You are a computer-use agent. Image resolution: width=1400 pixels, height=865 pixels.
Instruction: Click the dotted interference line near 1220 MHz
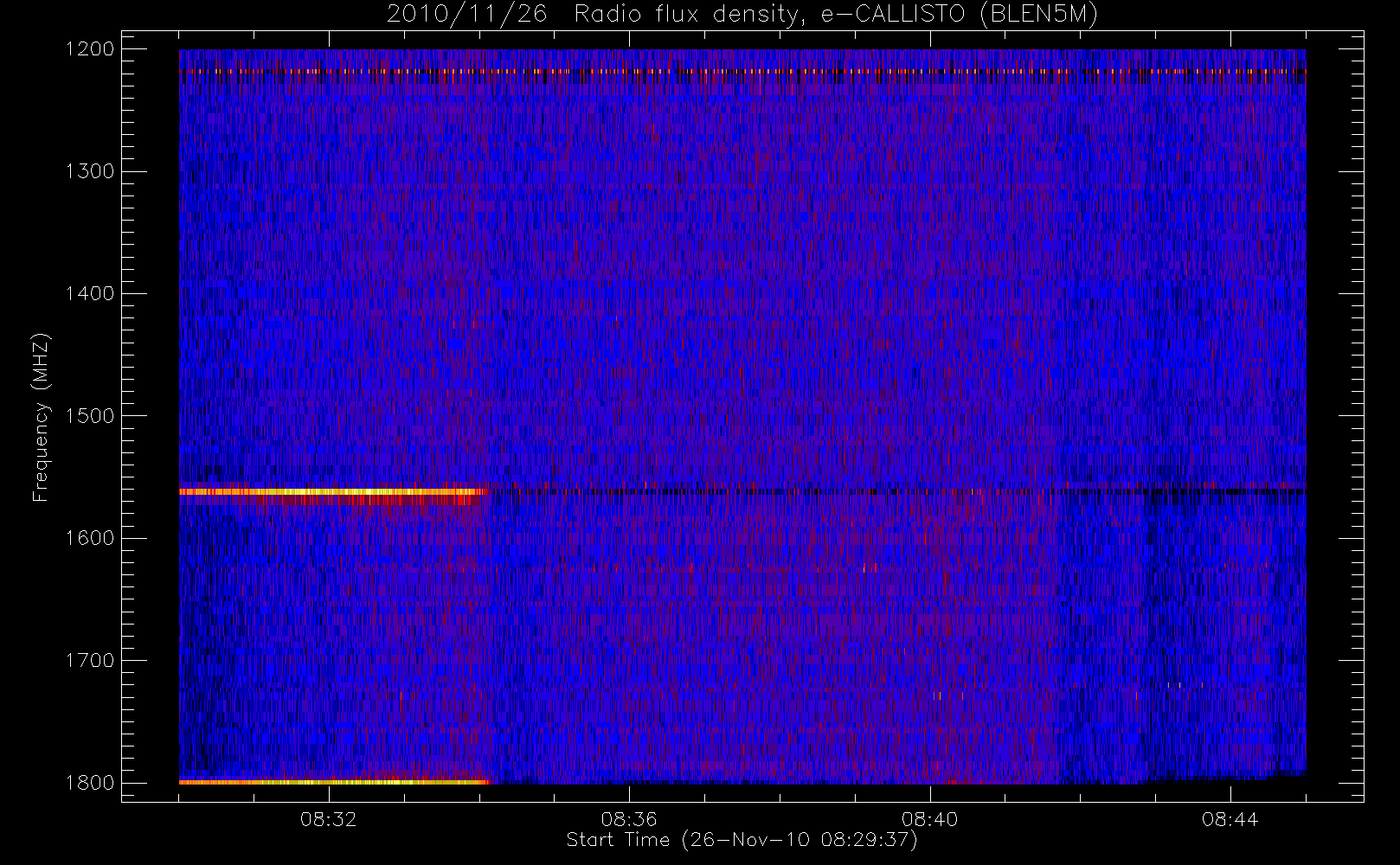742,71
